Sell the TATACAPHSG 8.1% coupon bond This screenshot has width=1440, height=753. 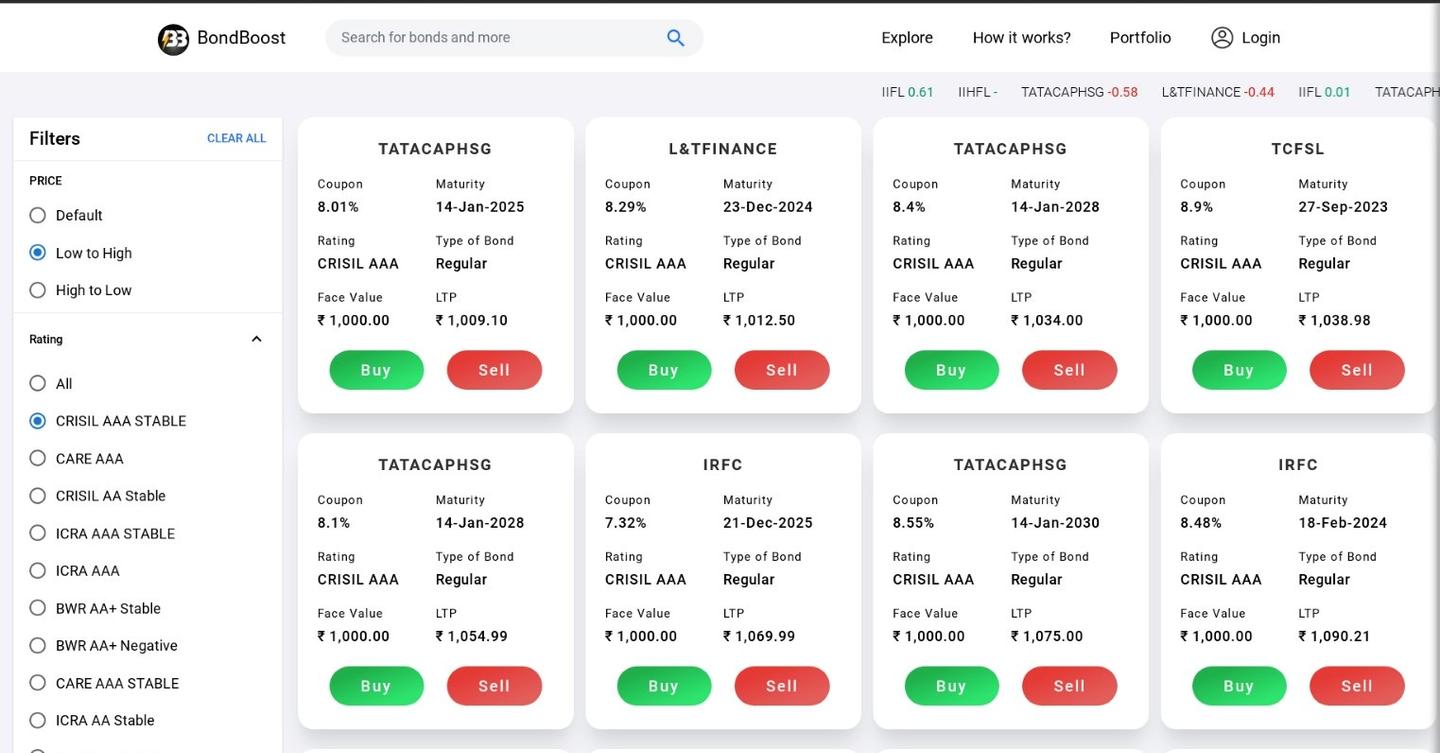(x=494, y=686)
